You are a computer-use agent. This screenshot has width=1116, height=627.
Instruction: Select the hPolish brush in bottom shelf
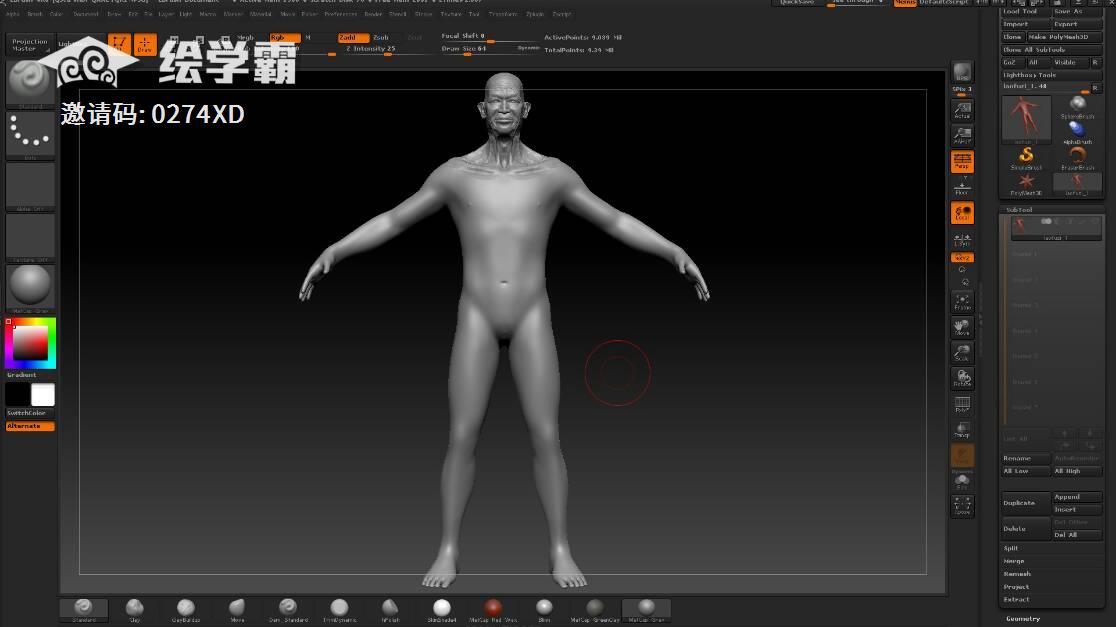[390, 609]
